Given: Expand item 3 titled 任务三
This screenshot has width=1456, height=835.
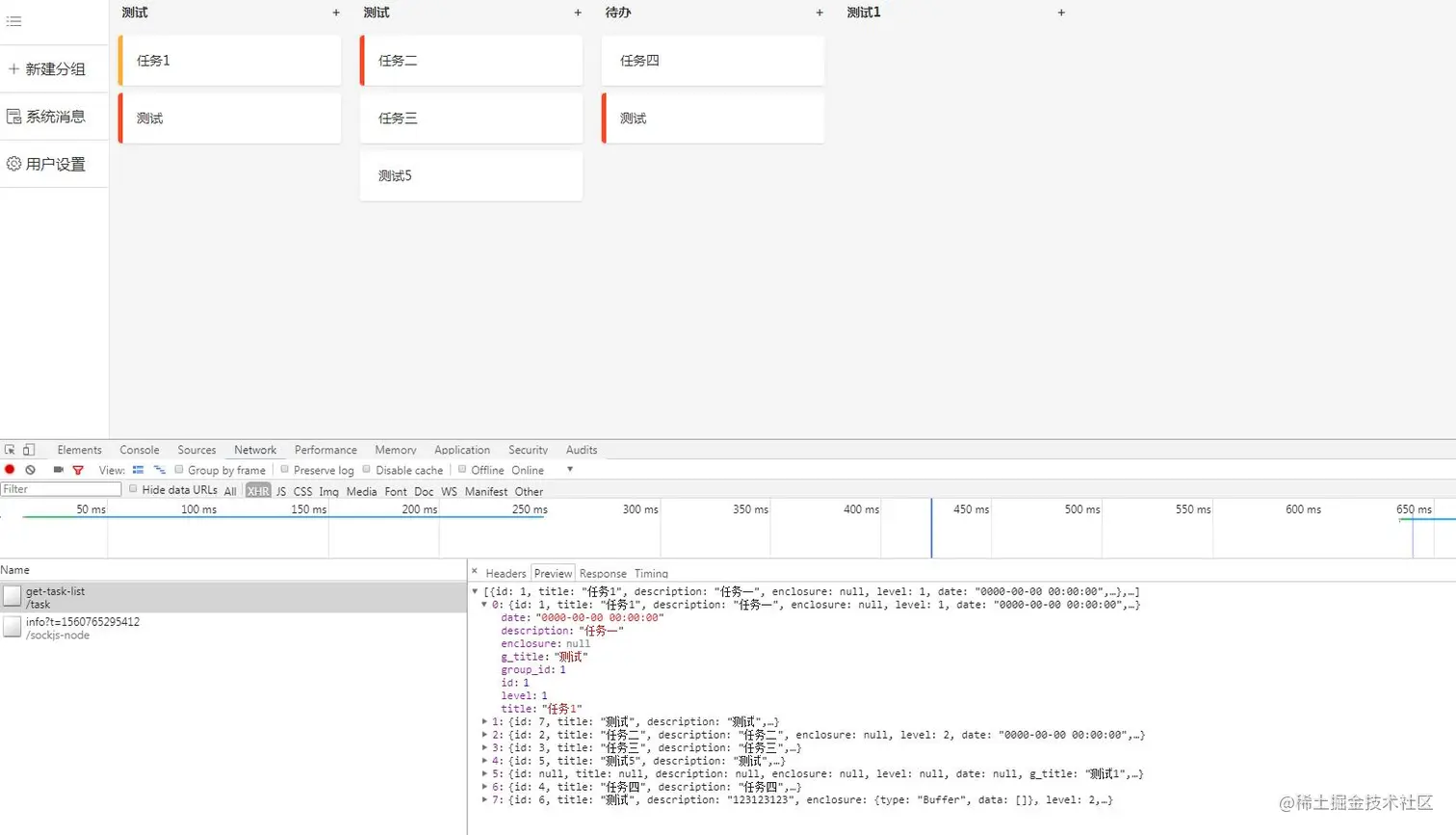Looking at the screenshot, I should 484,747.
